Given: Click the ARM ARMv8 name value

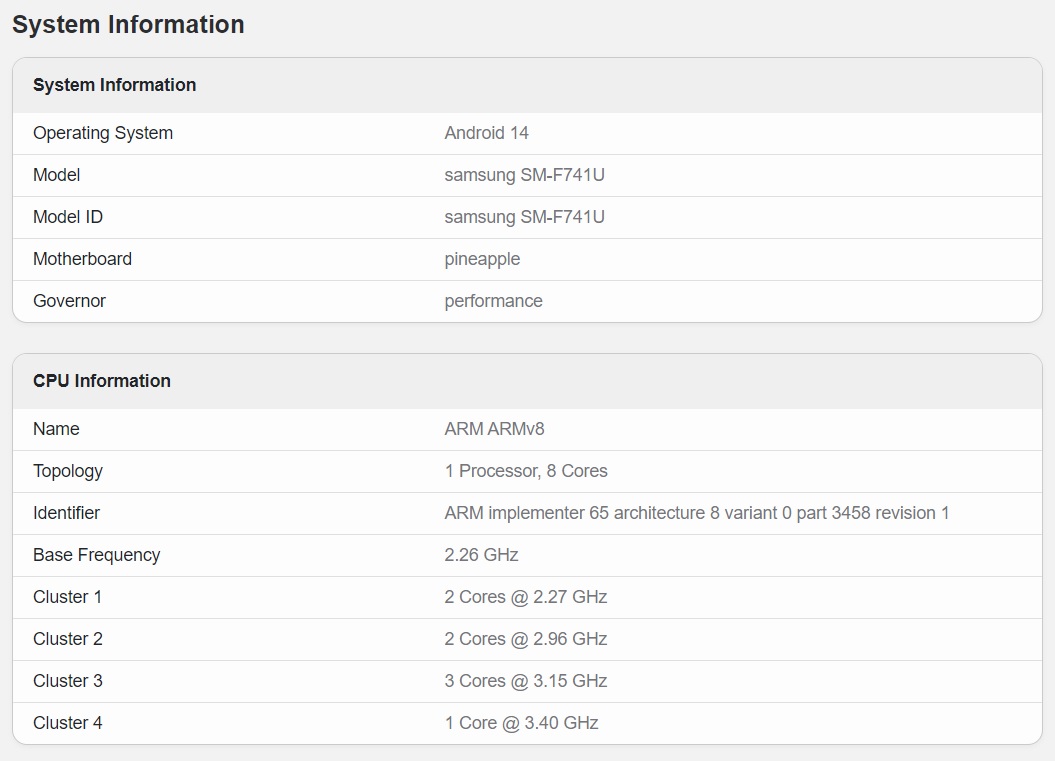Looking at the screenshot, I should [x=494, y=429].
